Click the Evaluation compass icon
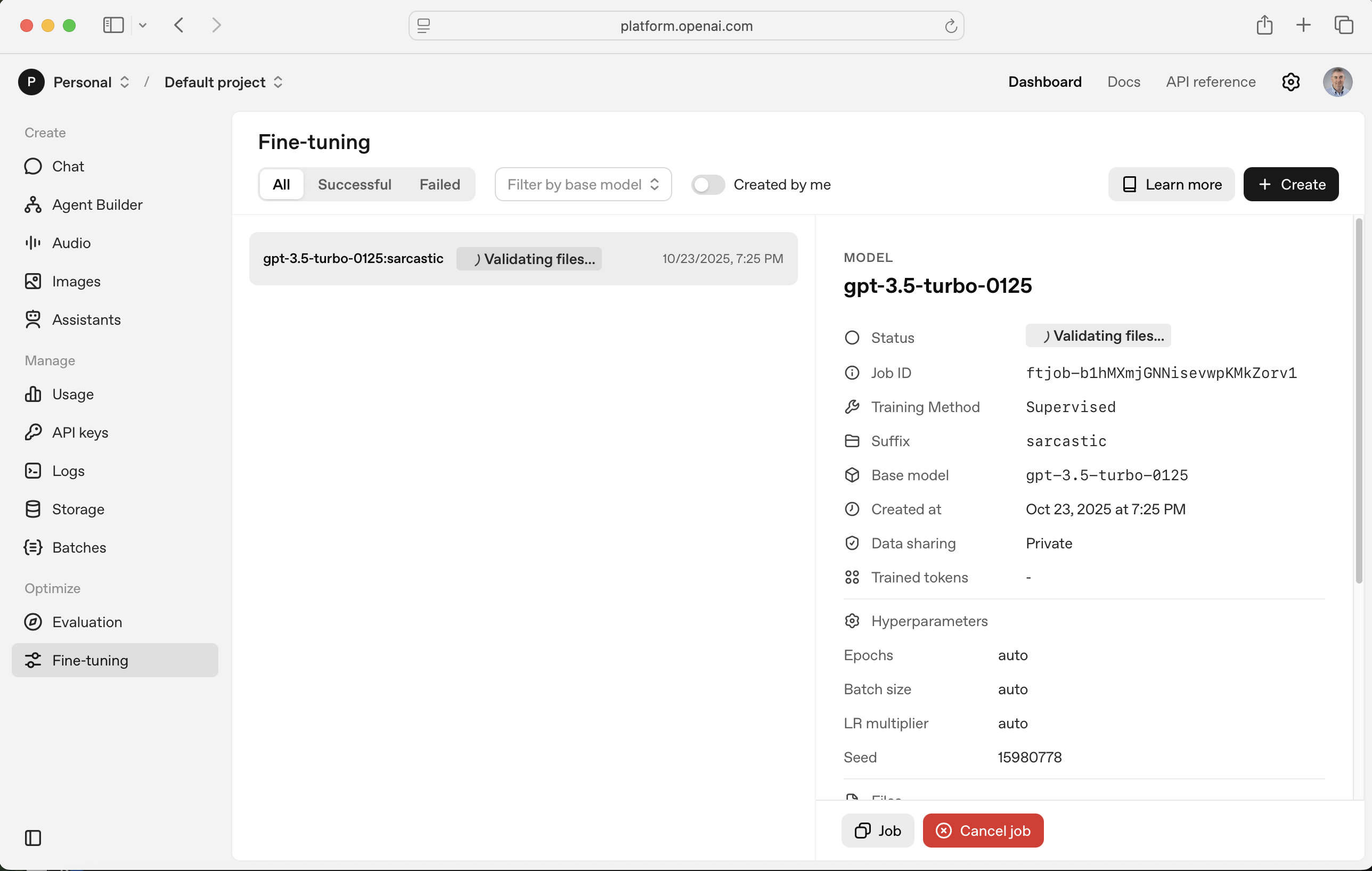Image resolution: width=1372 pixels, height=871 pixels. 33,621
